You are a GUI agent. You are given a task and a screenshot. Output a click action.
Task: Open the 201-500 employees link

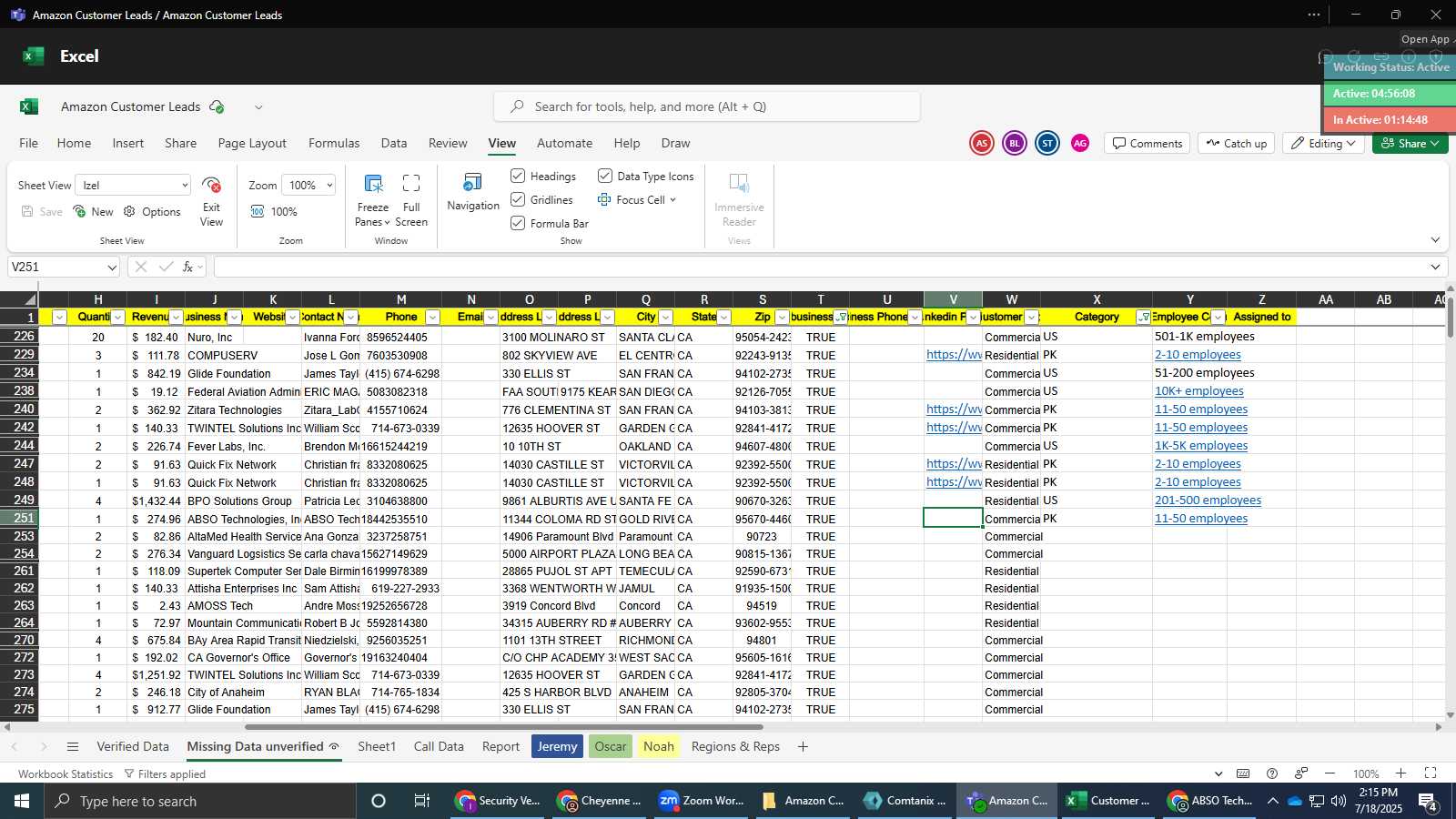pos(1208,500)
